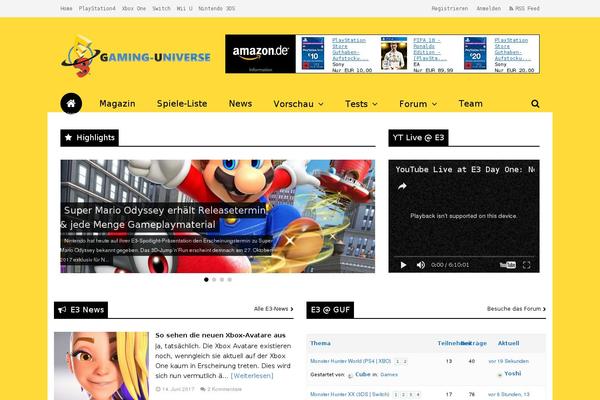Open Nintendo 3DS in the top bar

[x=217, y=8]
